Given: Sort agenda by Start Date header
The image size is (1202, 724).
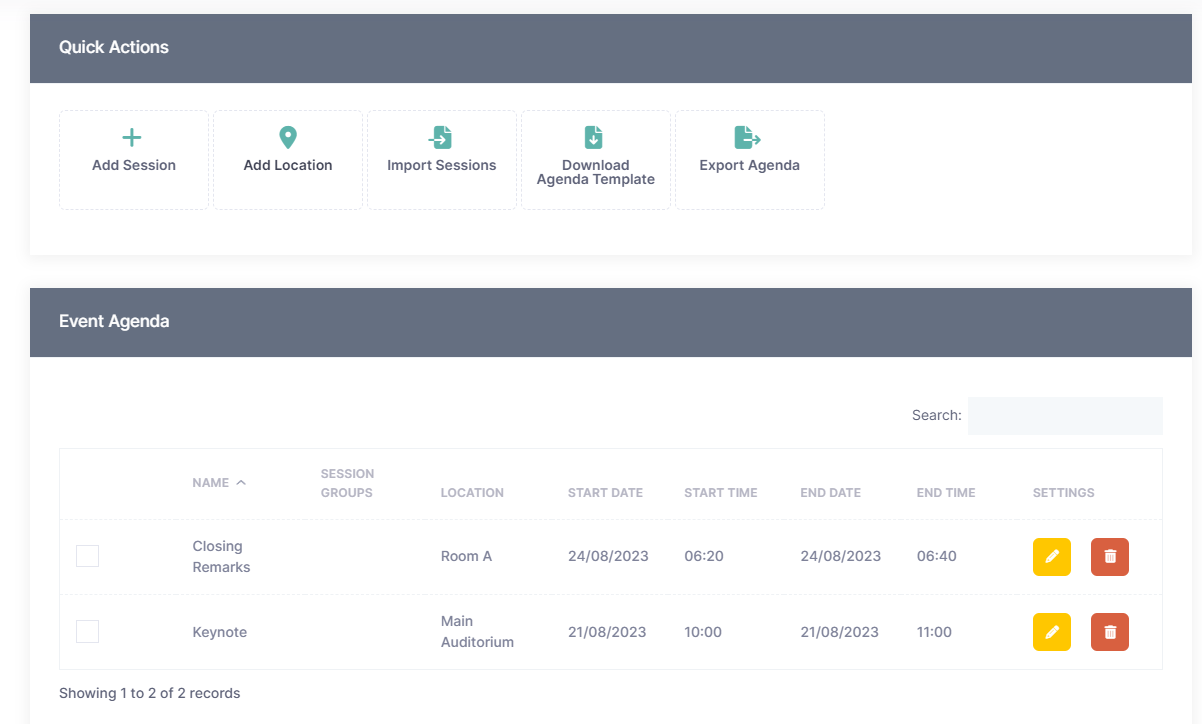Looking at the screenshot, I should click(605, 493).
